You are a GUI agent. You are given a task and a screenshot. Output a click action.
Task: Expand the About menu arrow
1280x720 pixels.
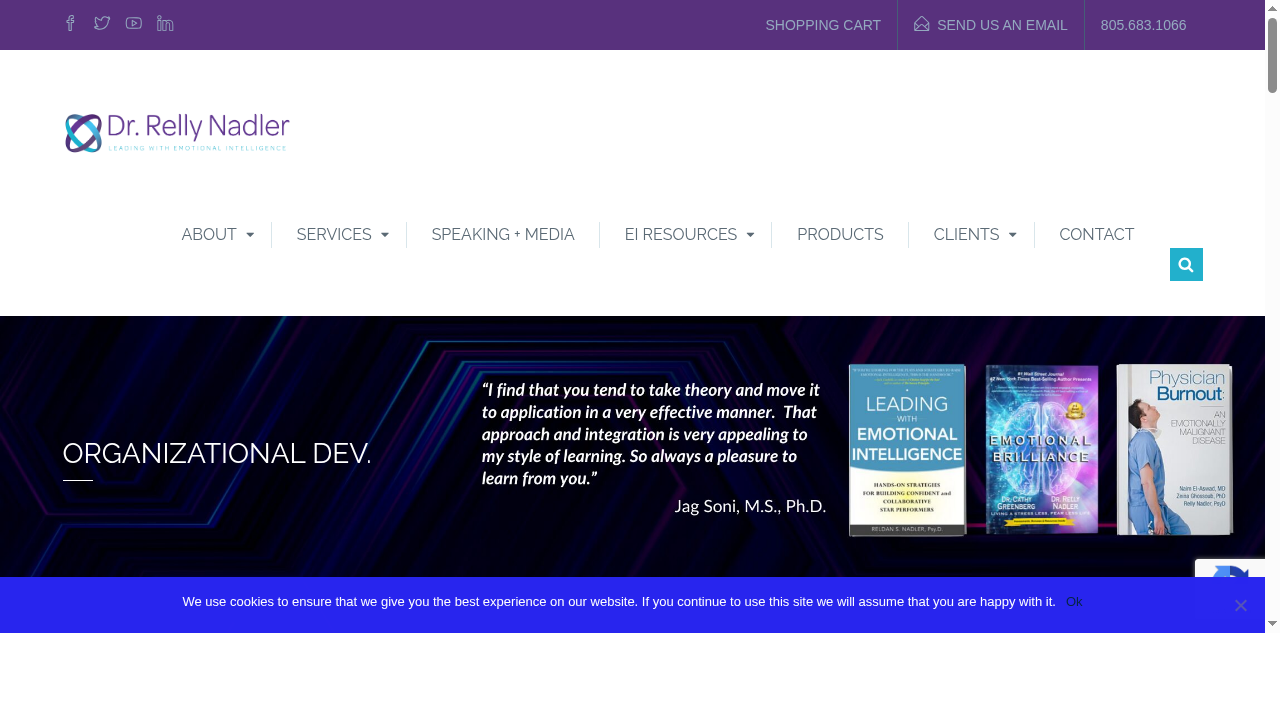250,235
